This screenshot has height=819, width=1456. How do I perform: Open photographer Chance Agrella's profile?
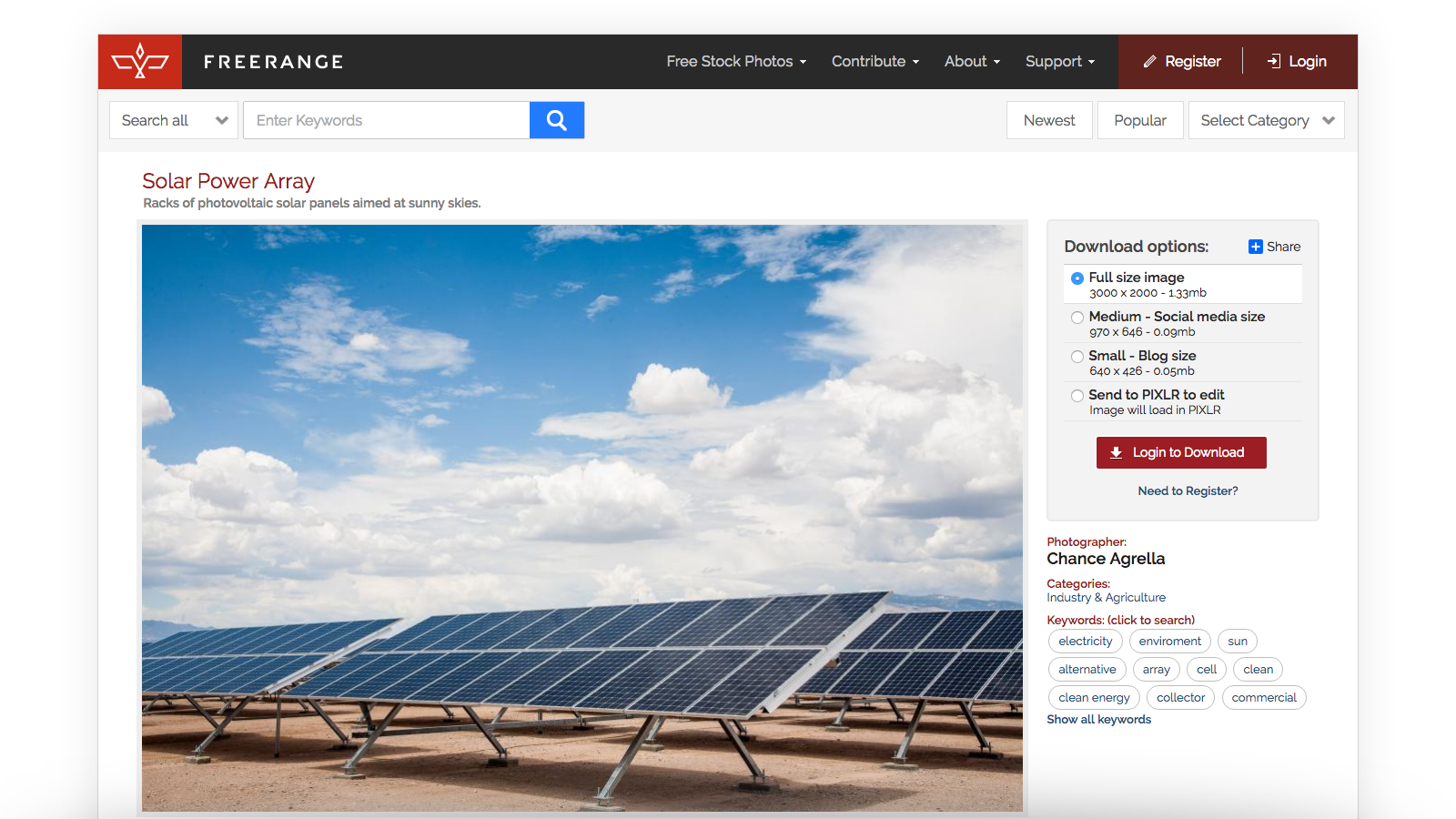(x=1106, y=559)
